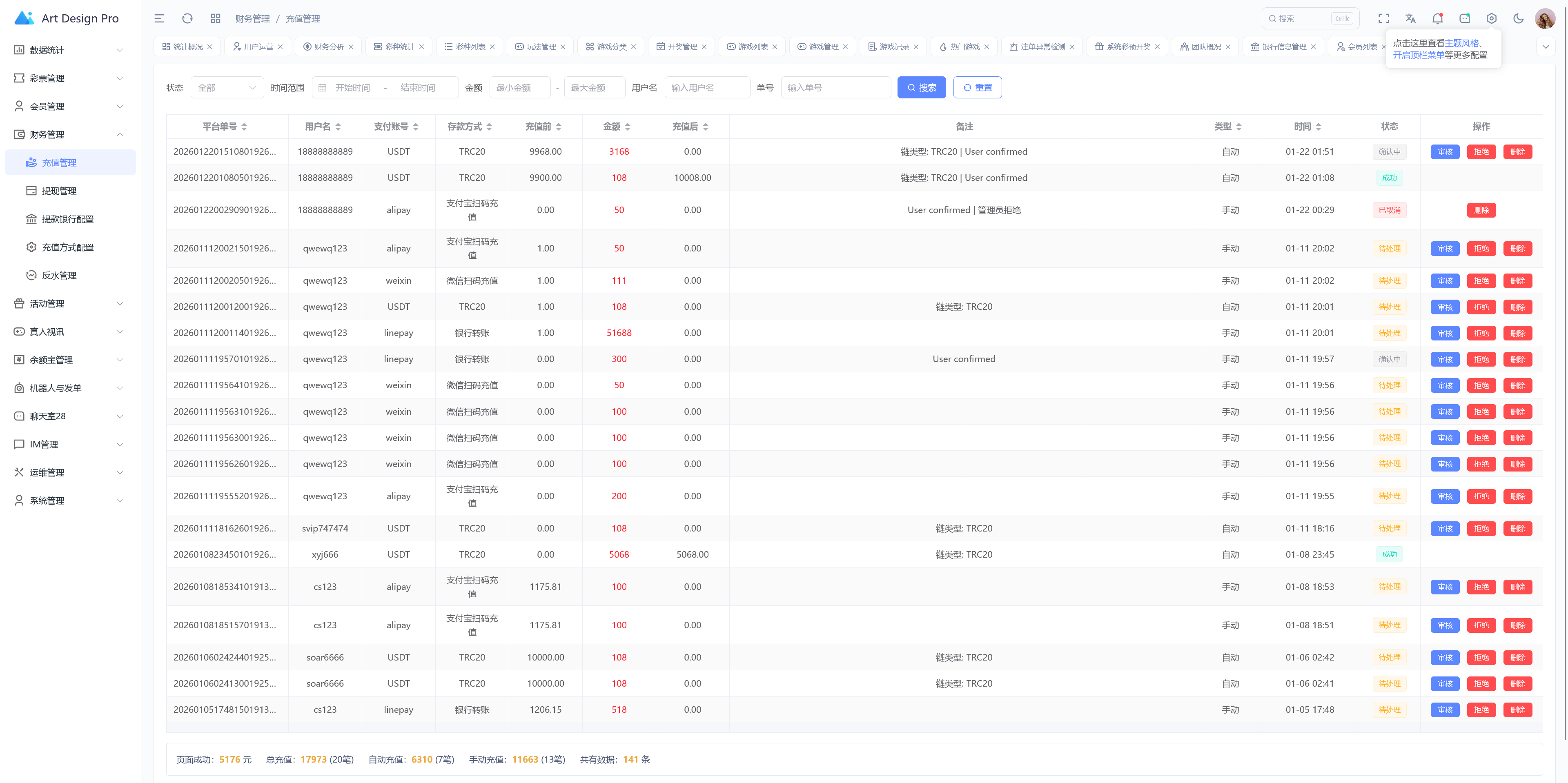
Task: Click the quick-entry grid icon
Action: click(216, 18)
